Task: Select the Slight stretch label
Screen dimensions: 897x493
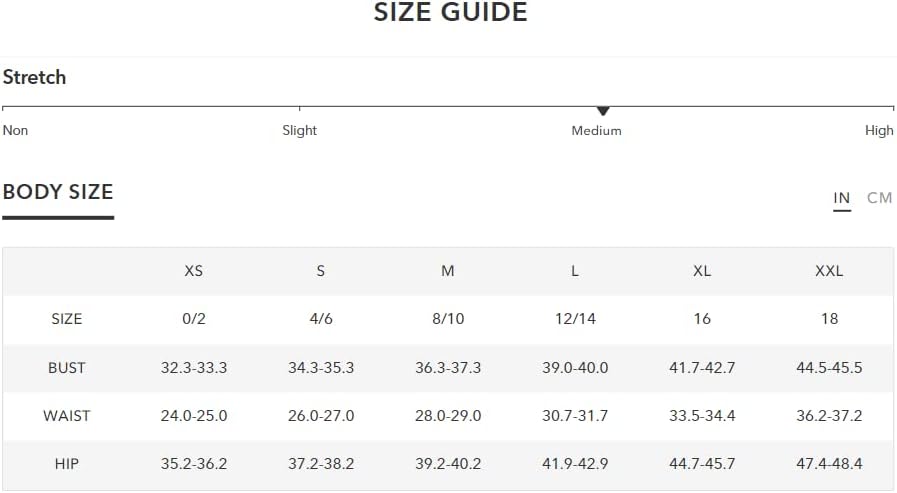Action: tap(299, 130)
